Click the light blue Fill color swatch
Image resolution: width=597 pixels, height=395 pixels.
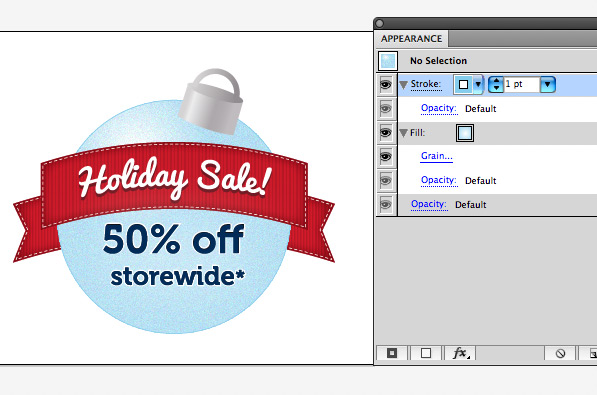tap(465, 133)
